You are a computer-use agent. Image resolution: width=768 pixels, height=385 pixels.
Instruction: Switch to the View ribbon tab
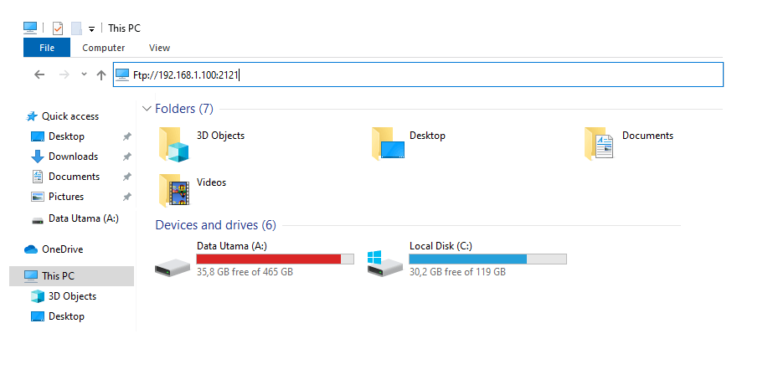(159, 48)
